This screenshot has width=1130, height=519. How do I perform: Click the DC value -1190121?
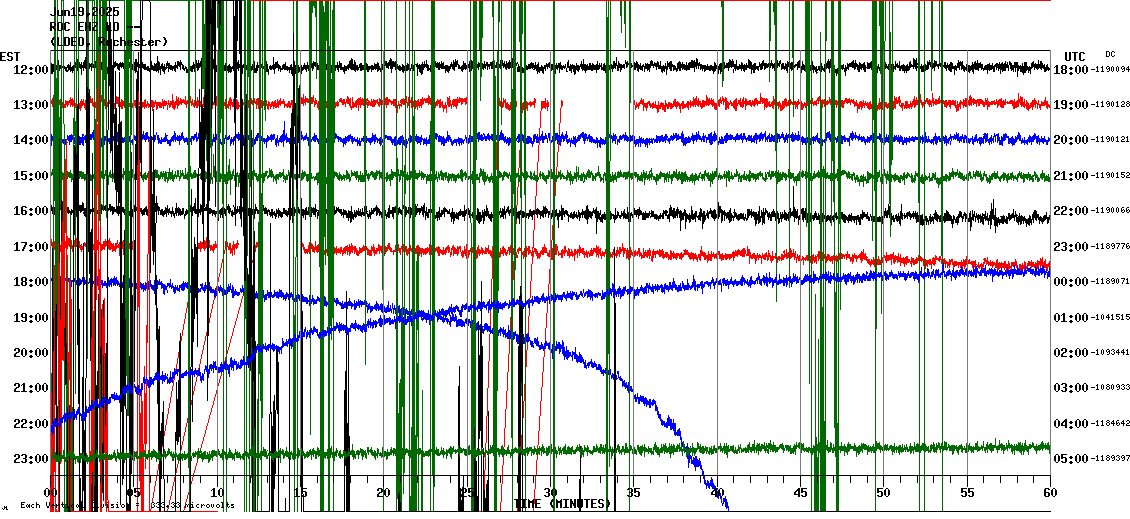click(1109, 141)
